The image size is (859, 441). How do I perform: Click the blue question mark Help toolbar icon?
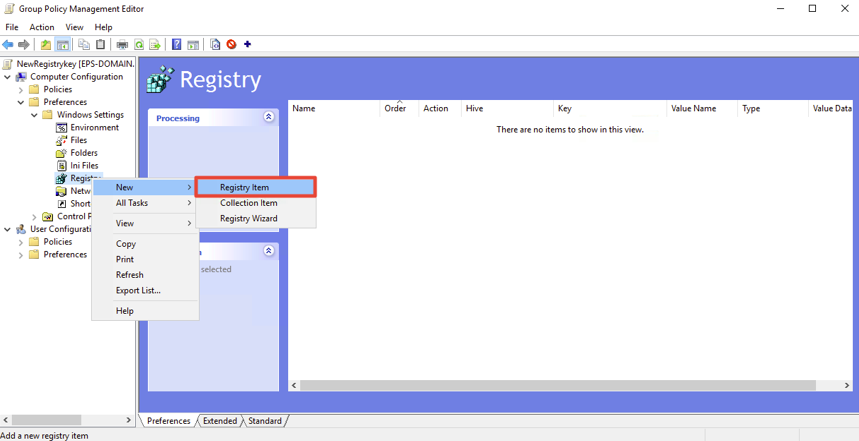pos(176,44)
